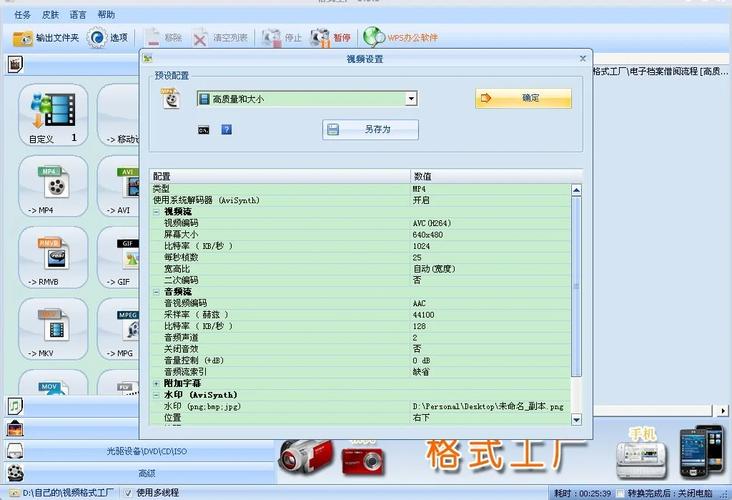Image resolution: width=732 pixels, height=500 pixels.
Task: Collapse the 水印 (AviSynth) section
Action: click(156, 395)
